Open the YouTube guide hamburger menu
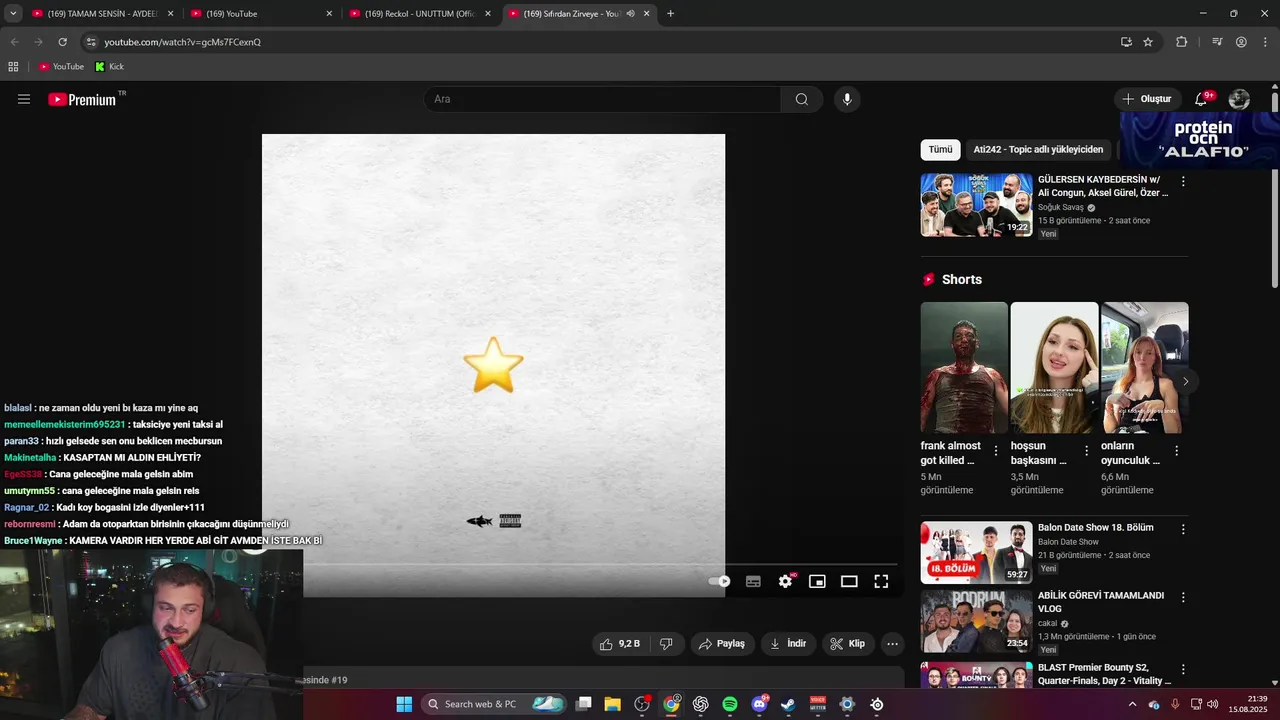The height and width of the screenshot is (720, 1280). (24, 99)
